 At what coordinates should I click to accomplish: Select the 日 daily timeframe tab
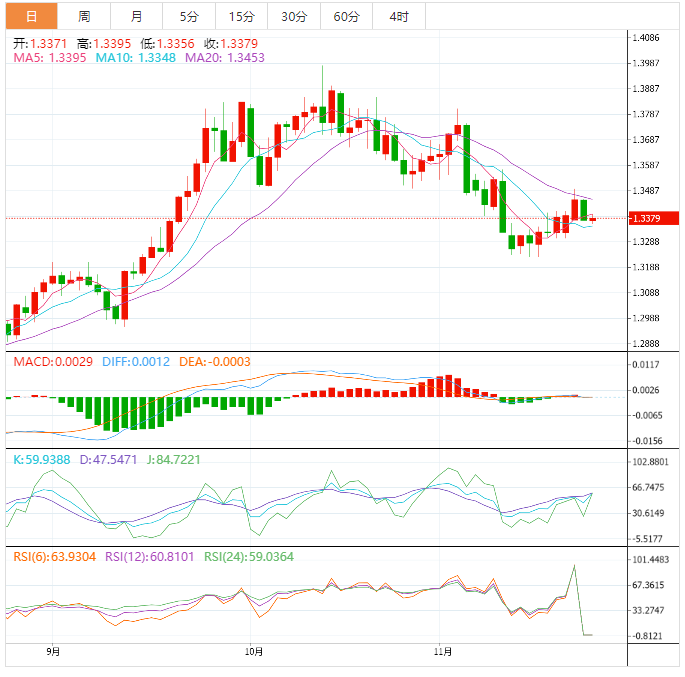click(31, 16)
